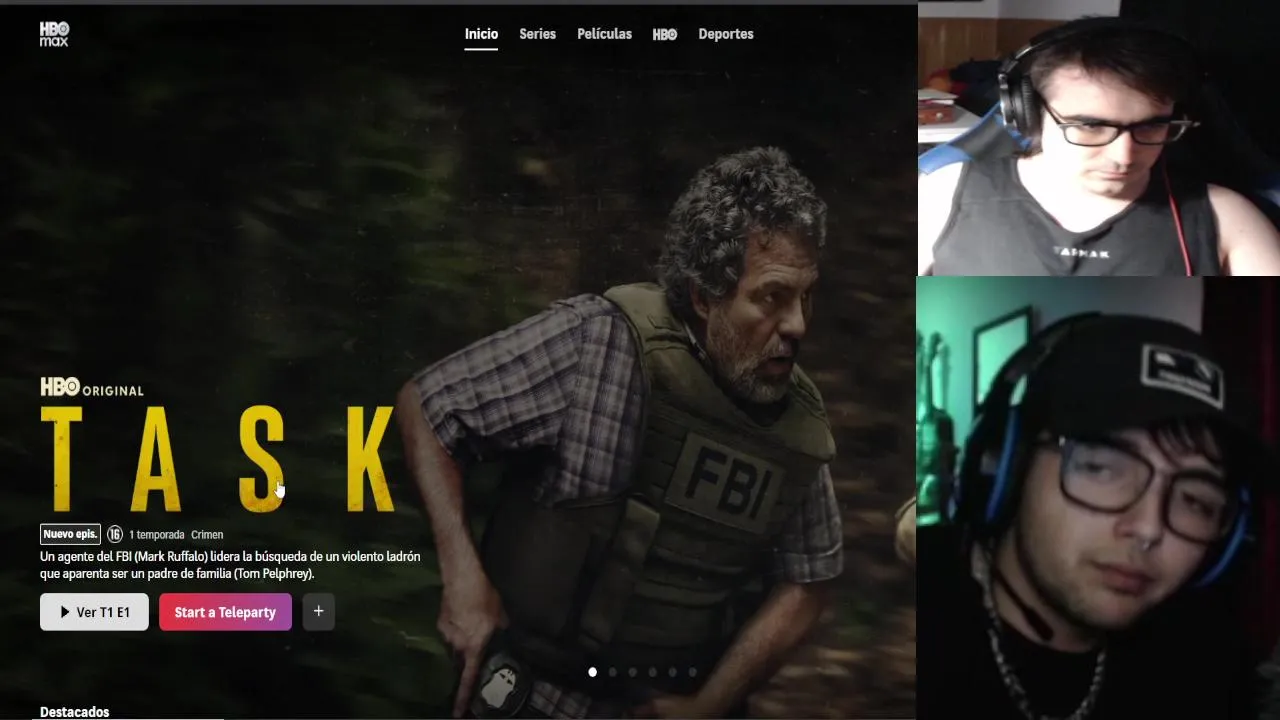Jump to the fourth carousel slide dot
The image size is (1280, 720).
click(x=652, y=672)
